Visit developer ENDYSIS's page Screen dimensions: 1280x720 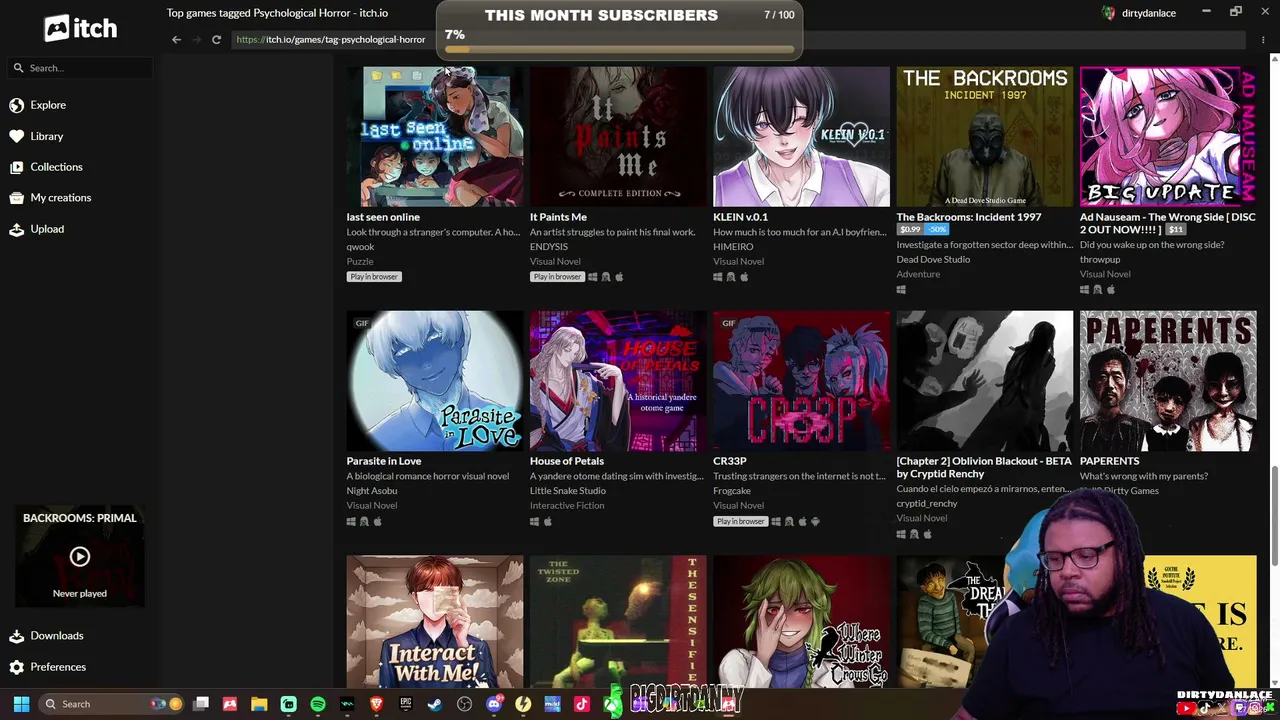click(x=549, y=247)
